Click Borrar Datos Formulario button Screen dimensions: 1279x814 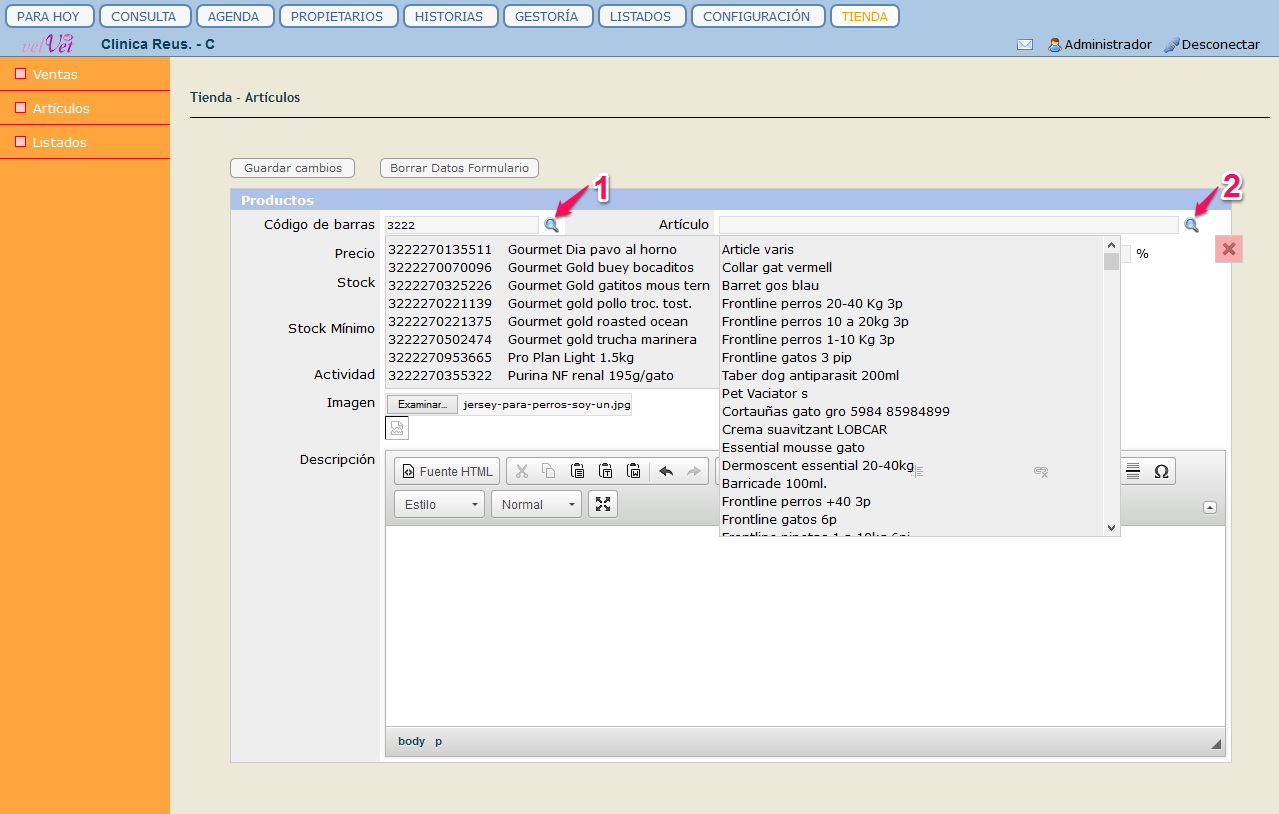(459, 168)
